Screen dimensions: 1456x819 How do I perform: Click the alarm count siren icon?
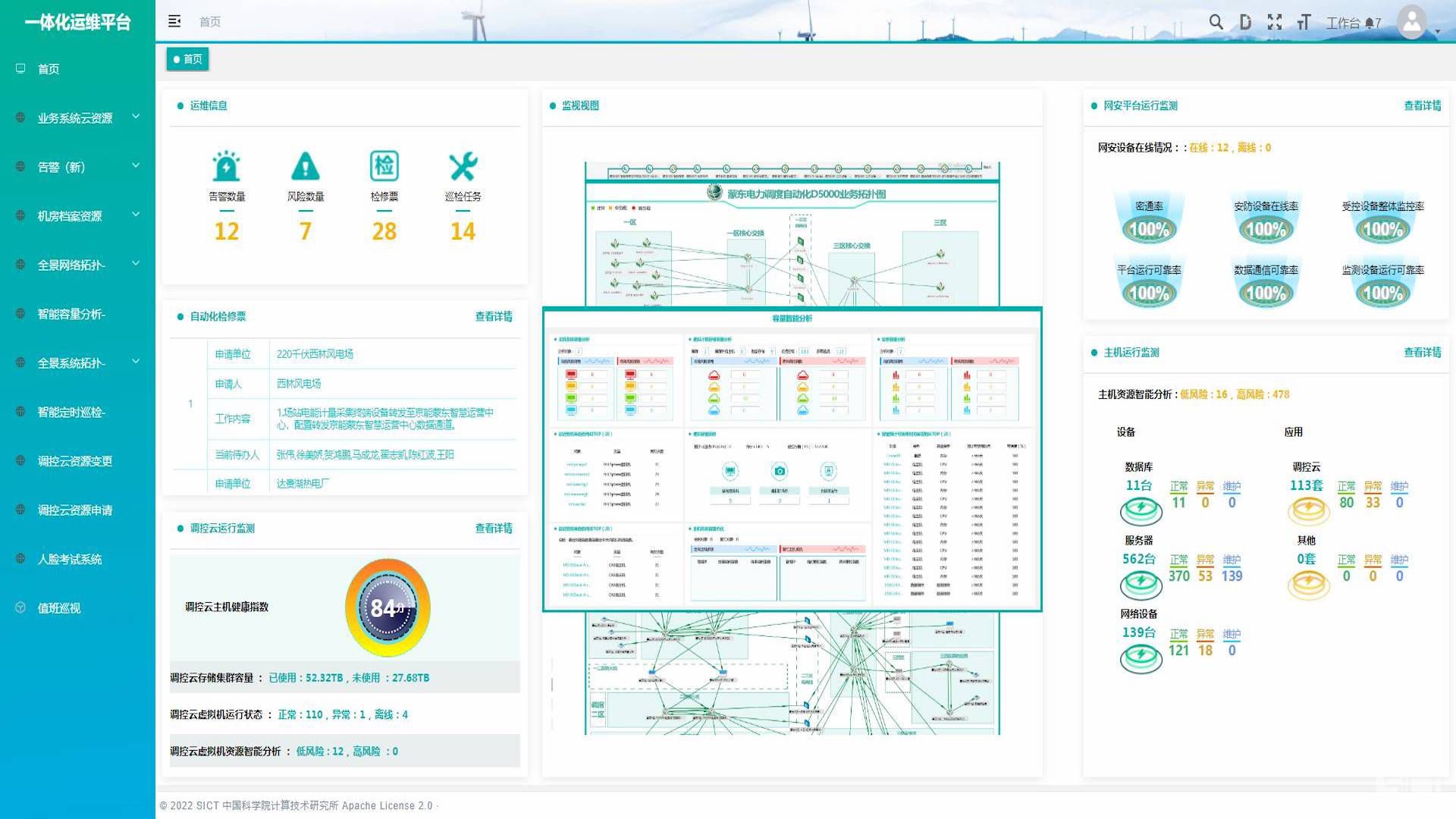(x=226, y=167)
